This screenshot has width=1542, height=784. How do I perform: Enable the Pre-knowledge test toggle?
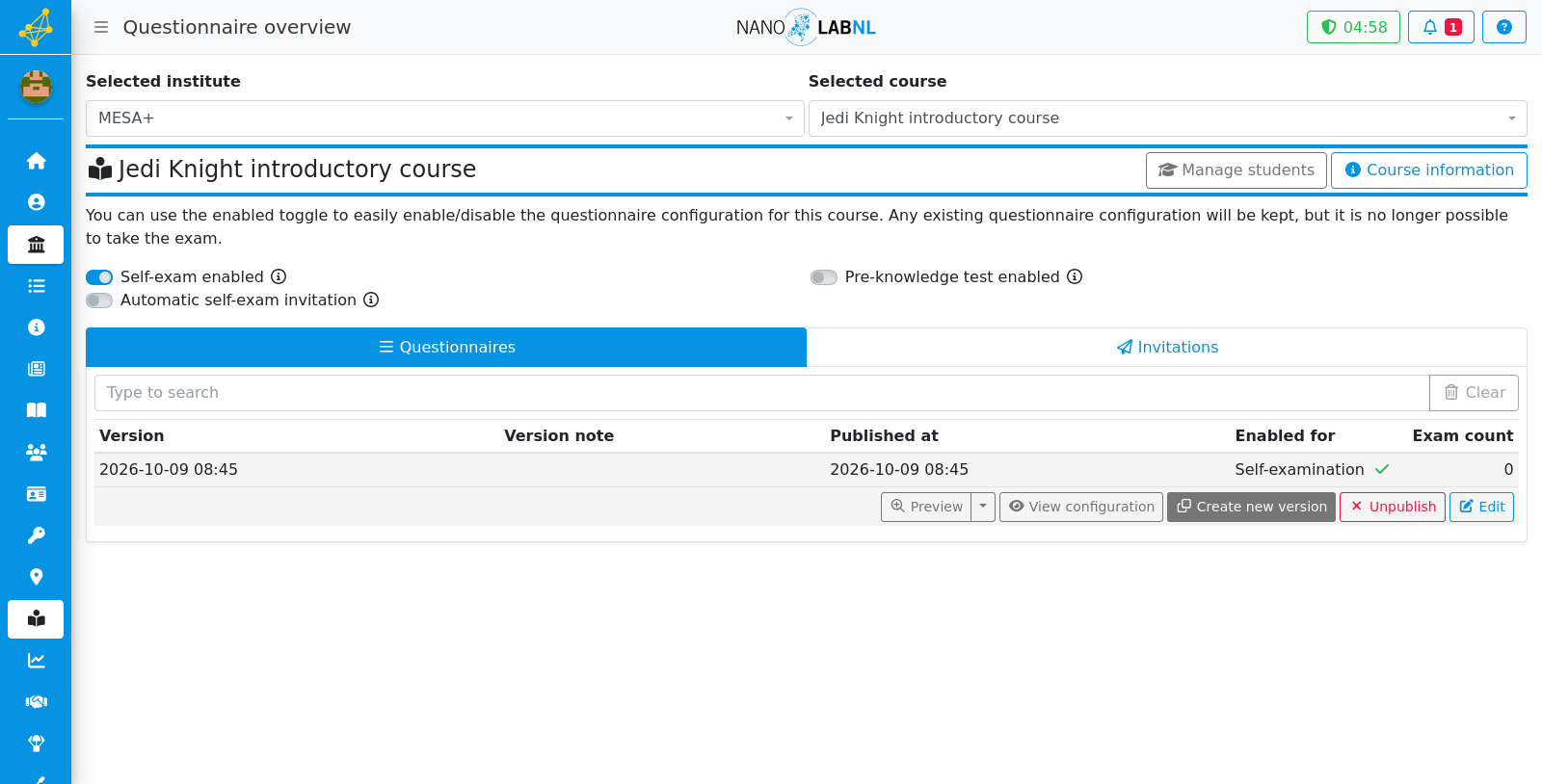[x=824, y=277]
